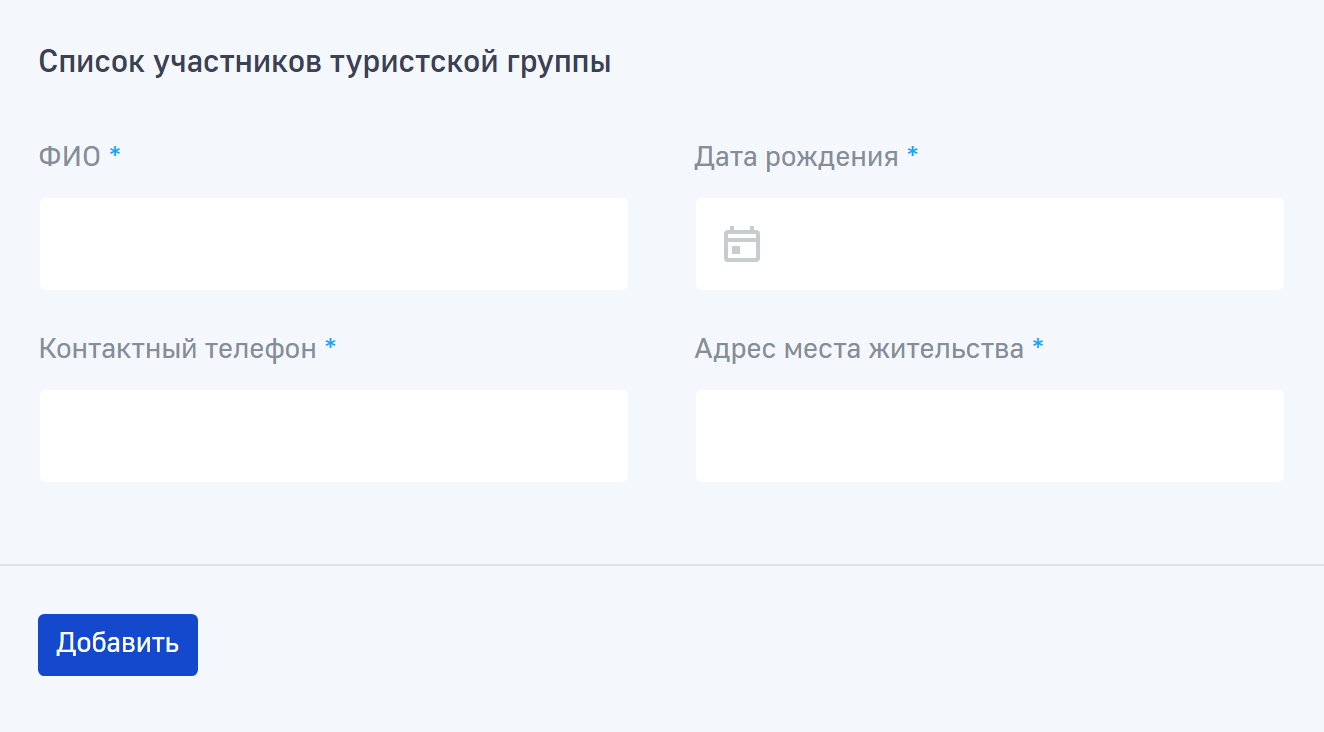Click the Список участников туристской группы heading
This screenshot has width=1324, height=732.
coord(325,62)
